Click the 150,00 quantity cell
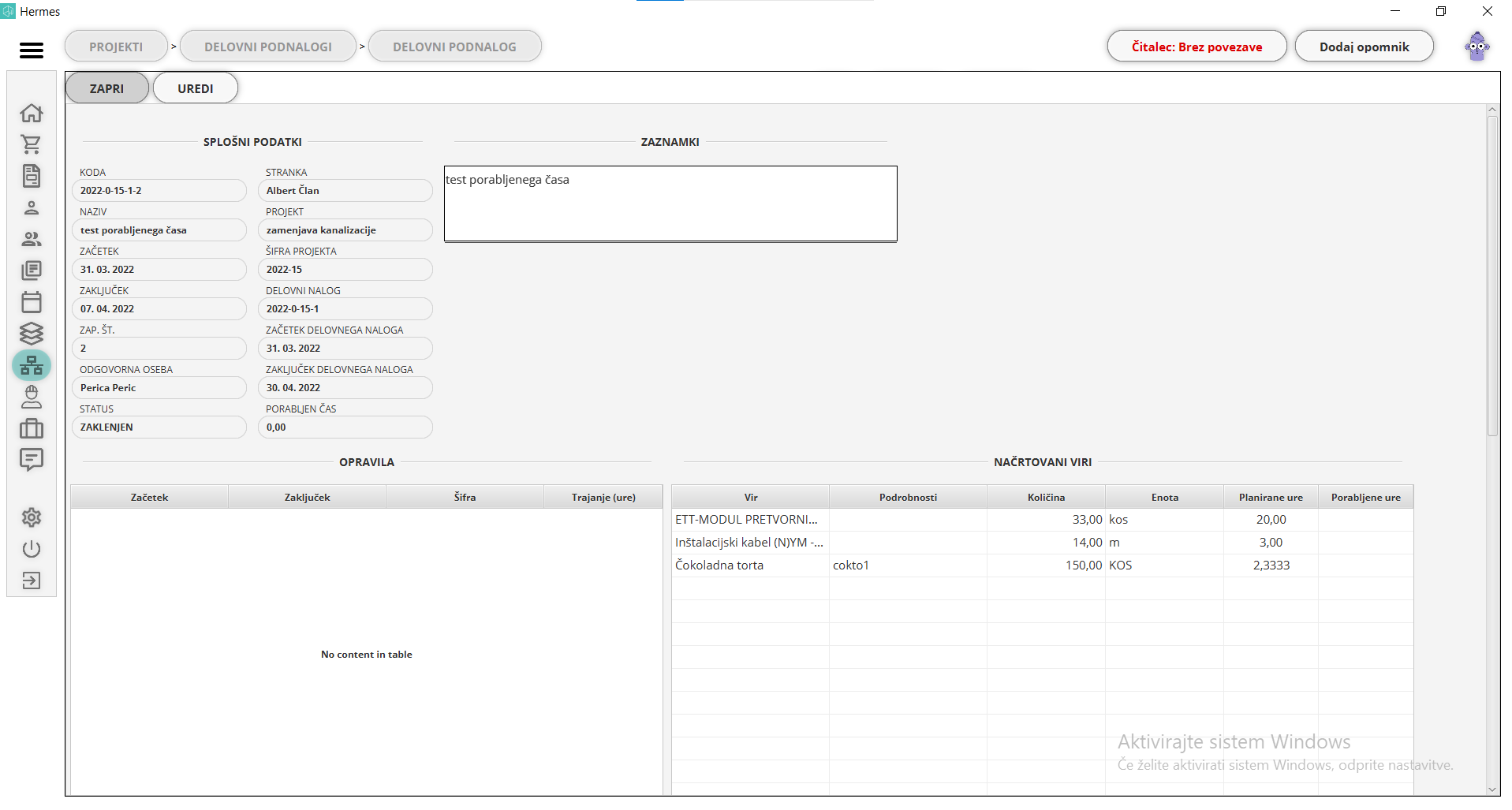Screen dimensions: 1512x810 click(x=1047, y=566)
